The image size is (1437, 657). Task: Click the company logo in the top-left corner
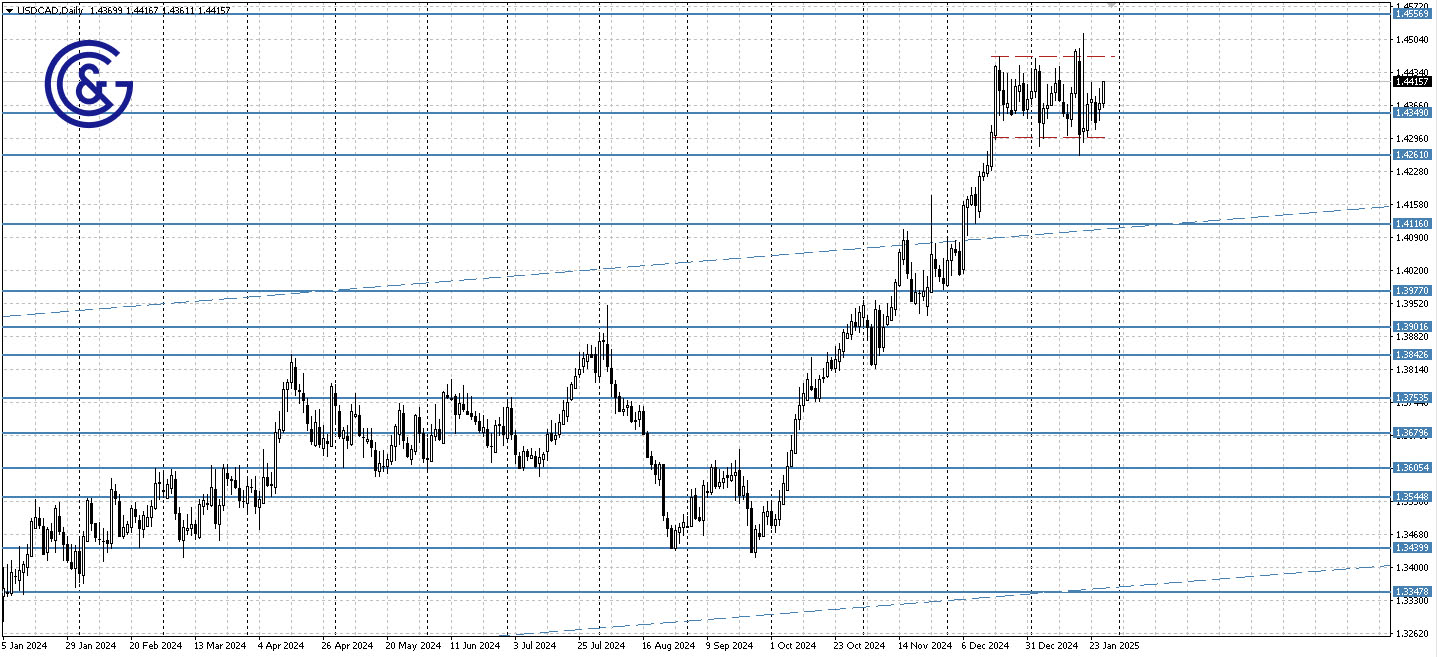pyautogui.click(x=88, y=83)
